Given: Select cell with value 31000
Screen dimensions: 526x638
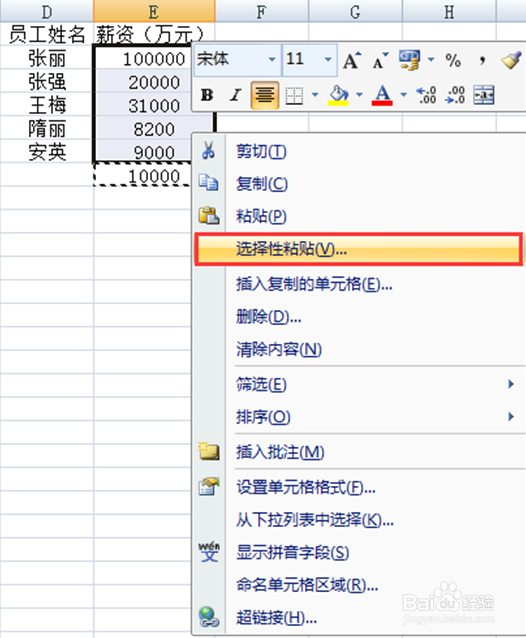Looking at the screenshot, I should tap(143, 105).
